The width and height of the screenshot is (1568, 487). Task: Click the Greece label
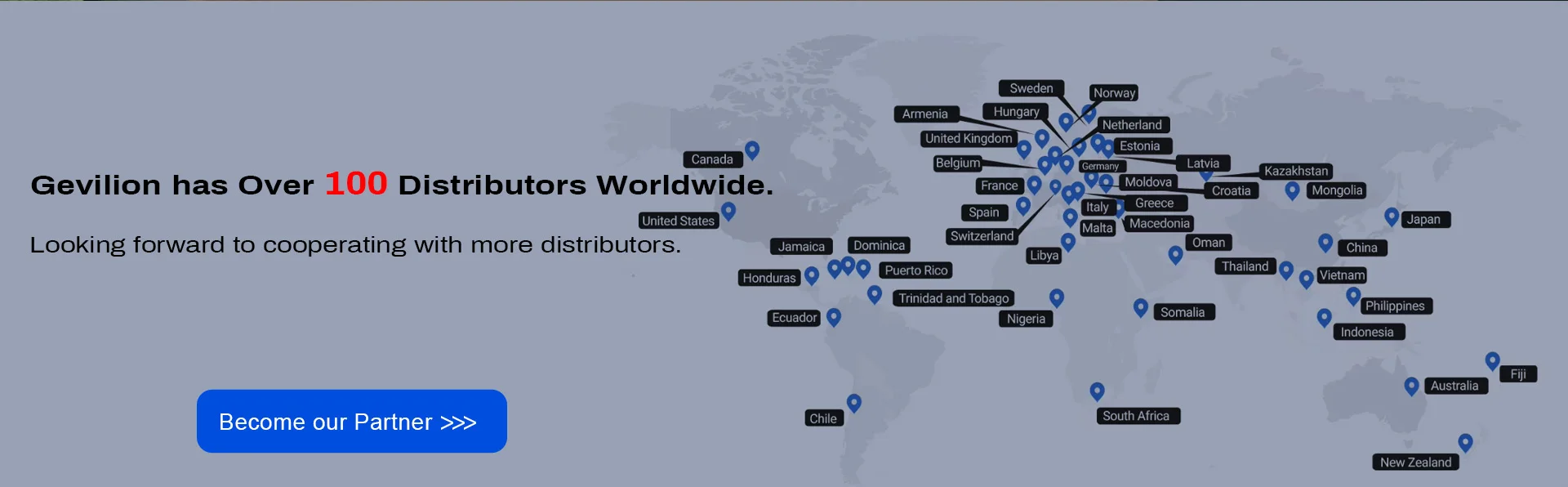click(x=1155, y=203)
